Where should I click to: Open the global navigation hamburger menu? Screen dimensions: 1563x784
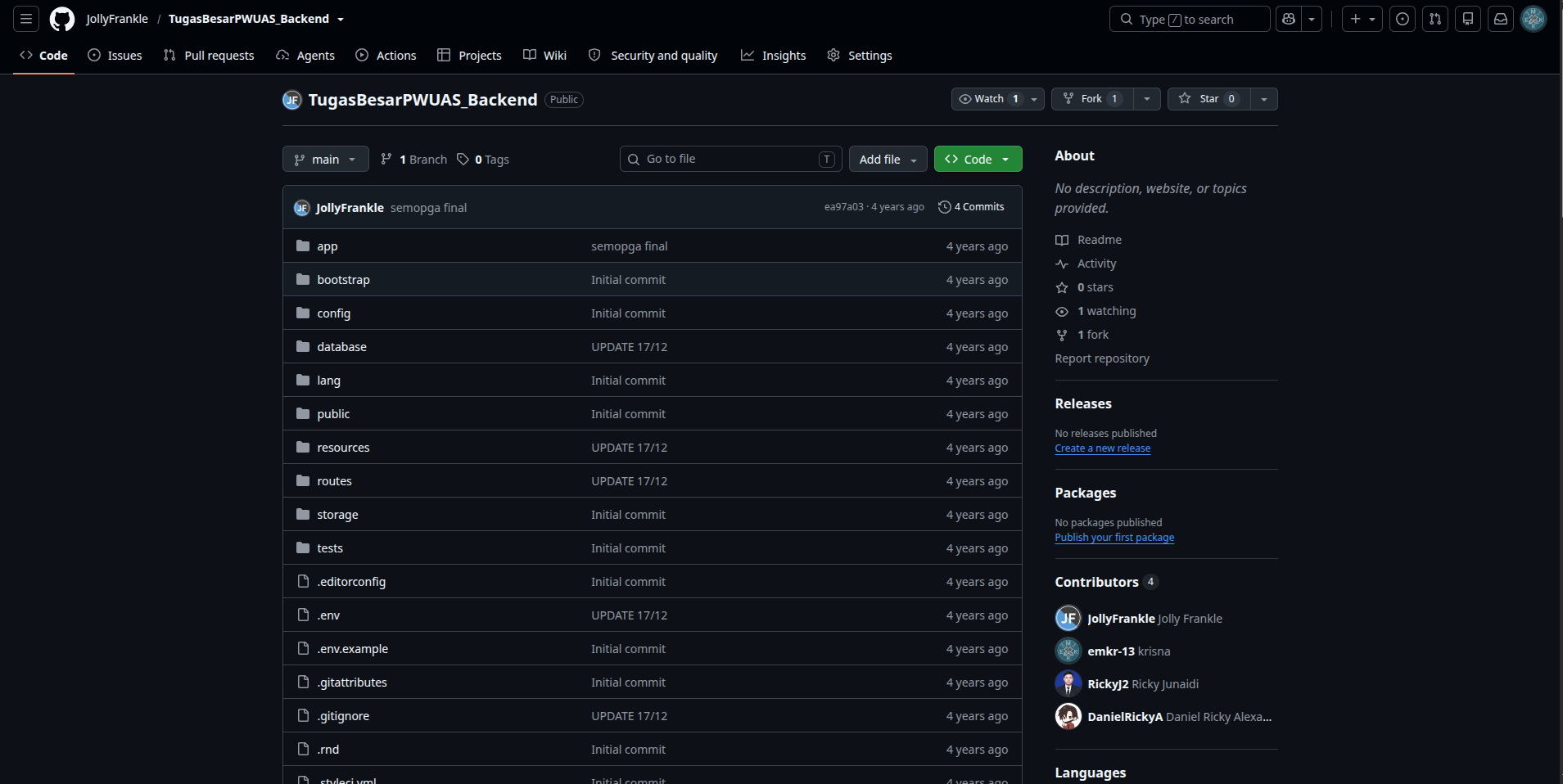tap(26, 19)
